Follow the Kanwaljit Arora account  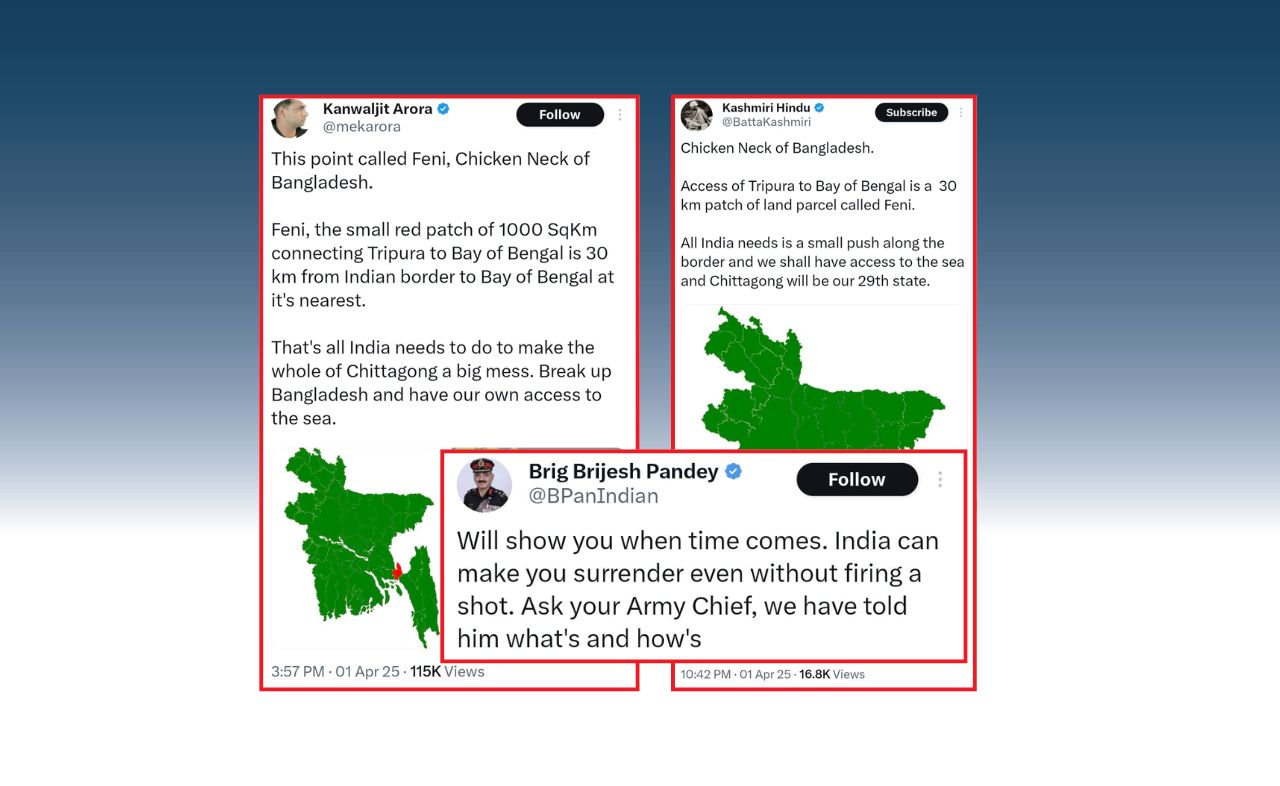(x=560, y=115)
